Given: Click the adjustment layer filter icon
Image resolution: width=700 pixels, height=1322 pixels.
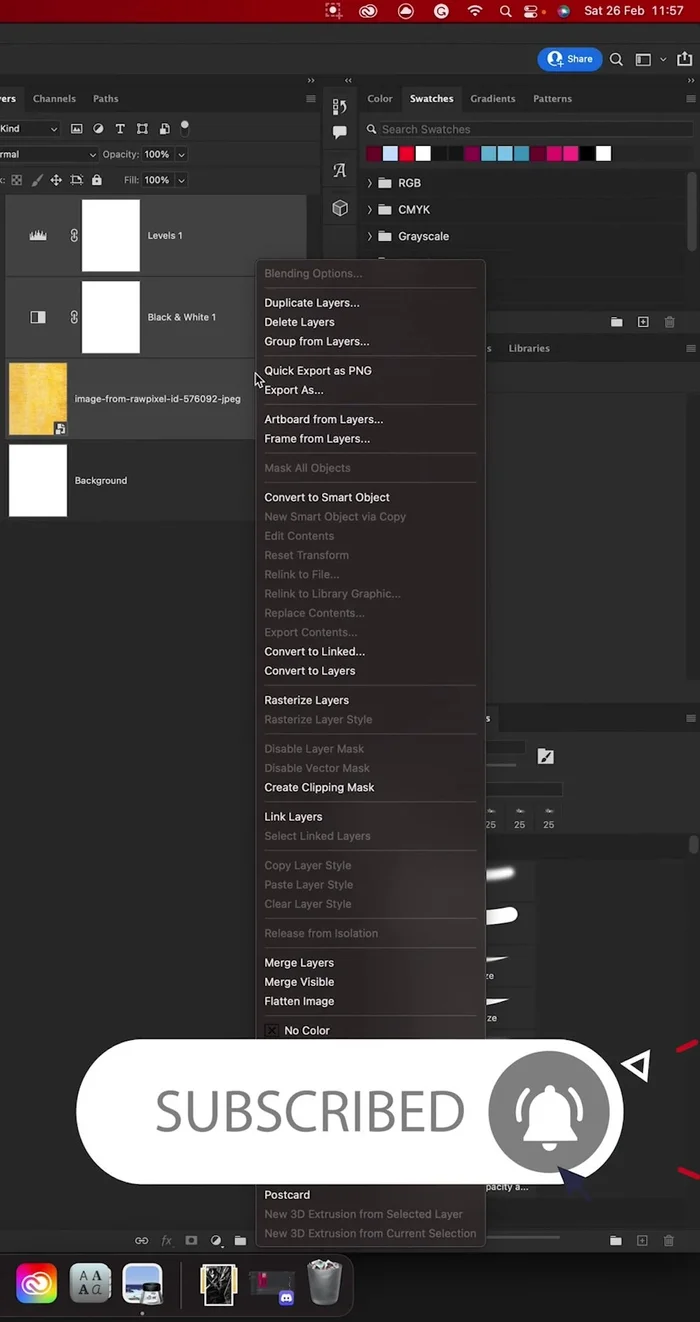Looking at the screenshot, I should click(98, 129).
